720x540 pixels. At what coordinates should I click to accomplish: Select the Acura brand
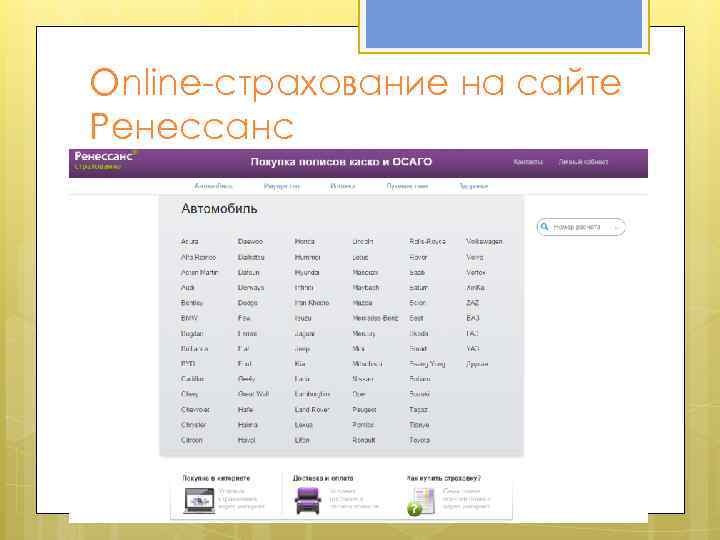tap(190, 242)
